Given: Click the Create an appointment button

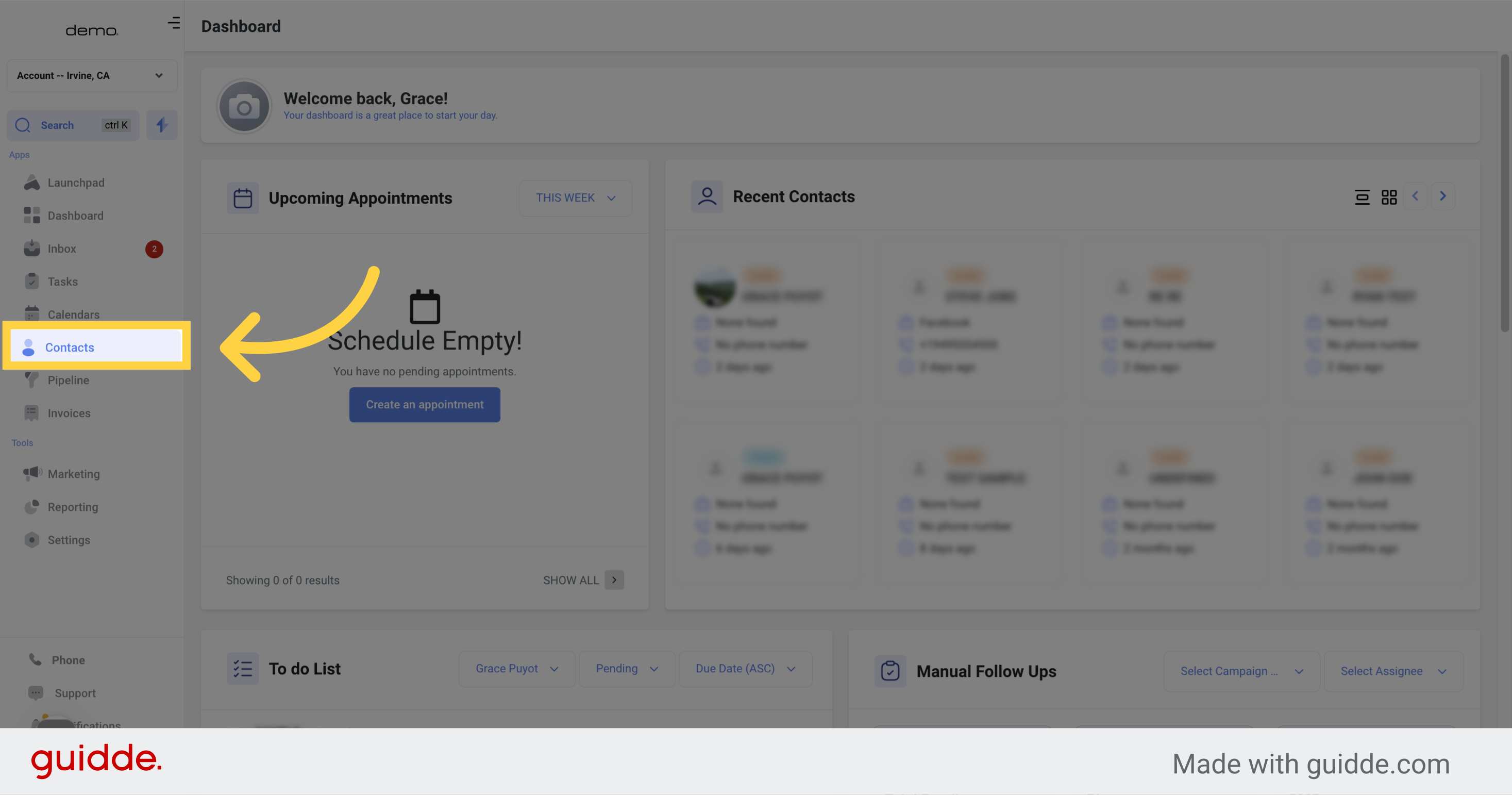Looking at the screenshot, I should click(424, 405).
